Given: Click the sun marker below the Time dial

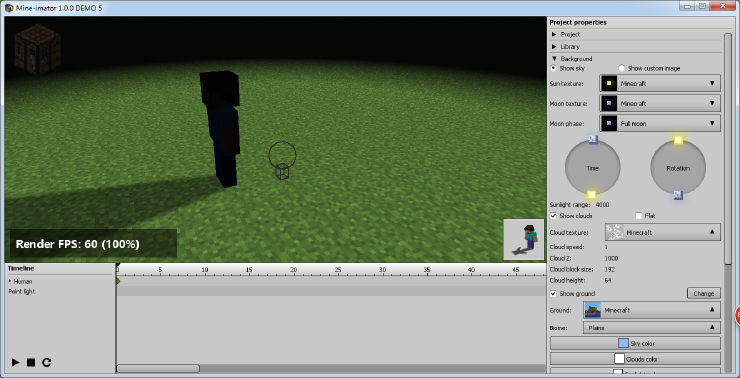Looking at the screenshot, I should tap(591, 194).
